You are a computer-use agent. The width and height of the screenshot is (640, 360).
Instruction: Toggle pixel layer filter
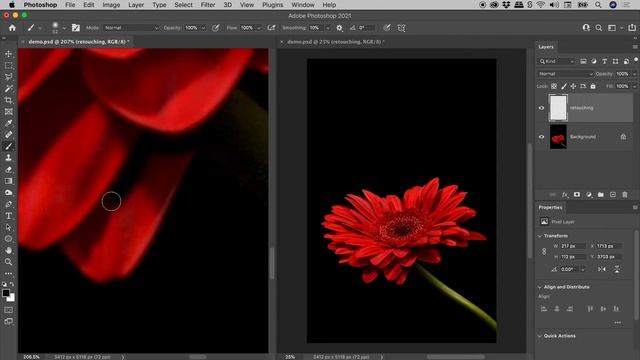(583, 61)
